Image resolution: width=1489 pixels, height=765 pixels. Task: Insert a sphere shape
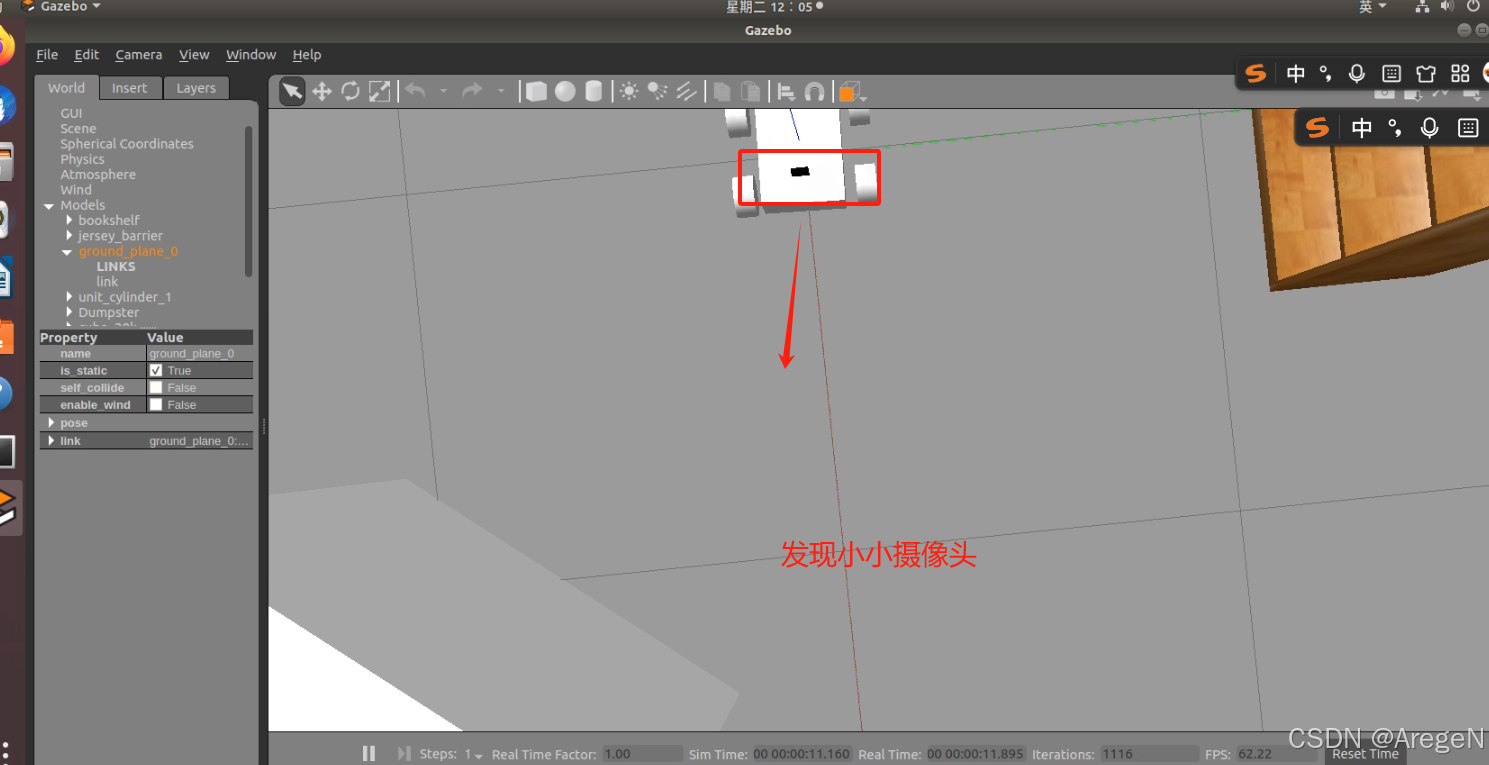[565, 92]
